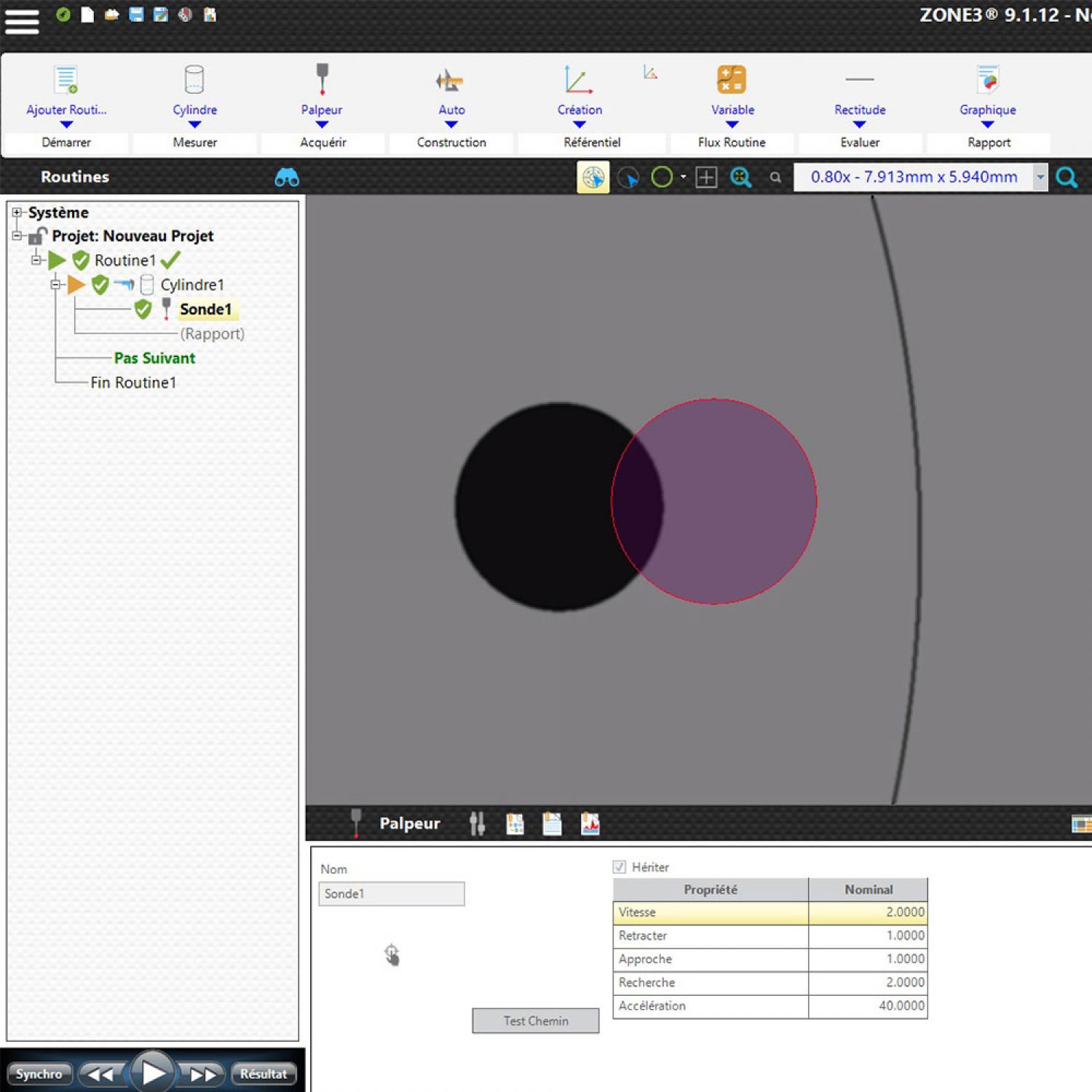The image size is (1092, 1092).
Task: Select the Référentiel ribbon group
Action: click(592, 143)
